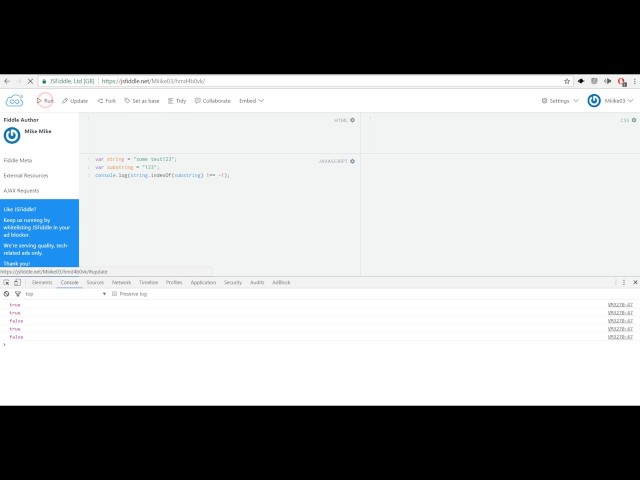This screenshot has width=640, height=480.
Task: Expand the Fiddle Meta section
Action: point(18,160)
